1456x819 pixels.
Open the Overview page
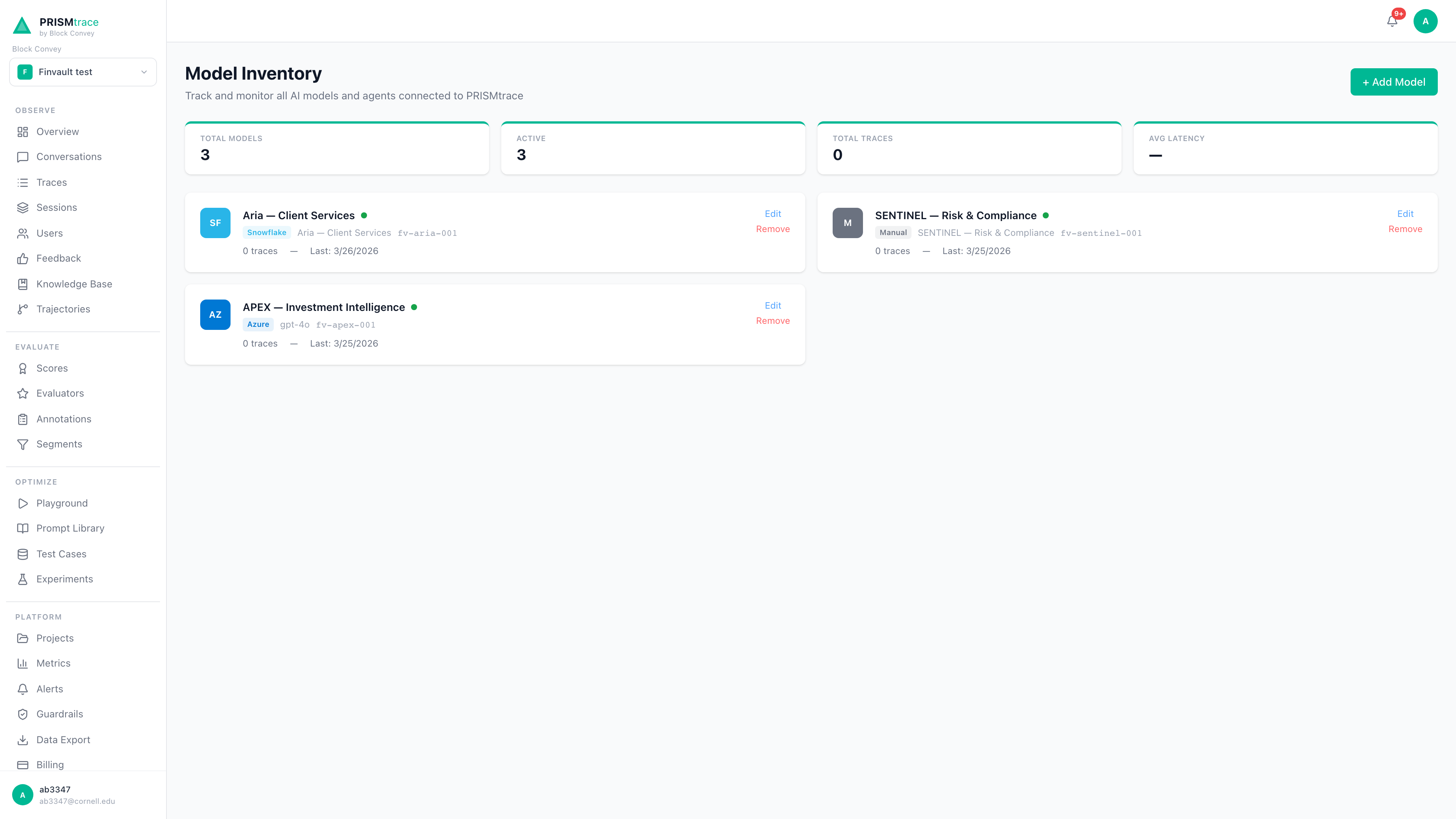(83, 132)
